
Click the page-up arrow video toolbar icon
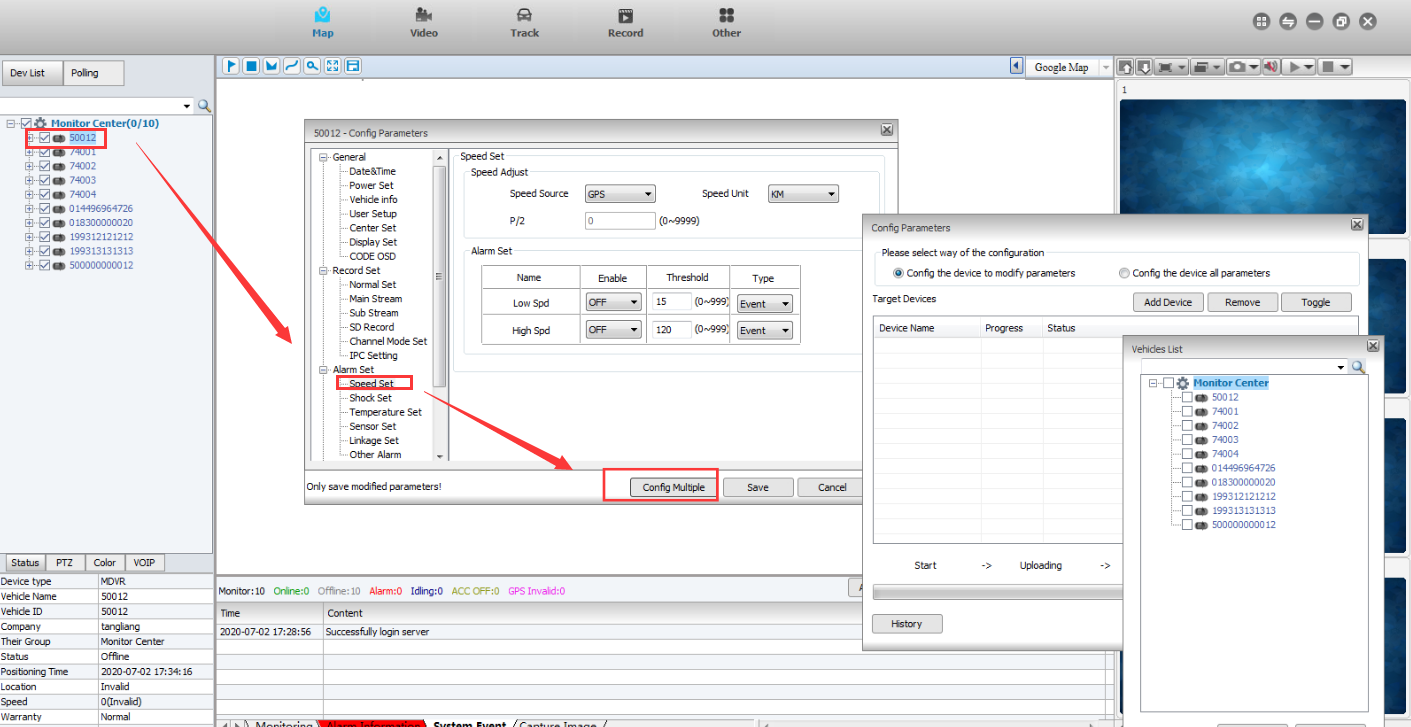point(1126,67)
